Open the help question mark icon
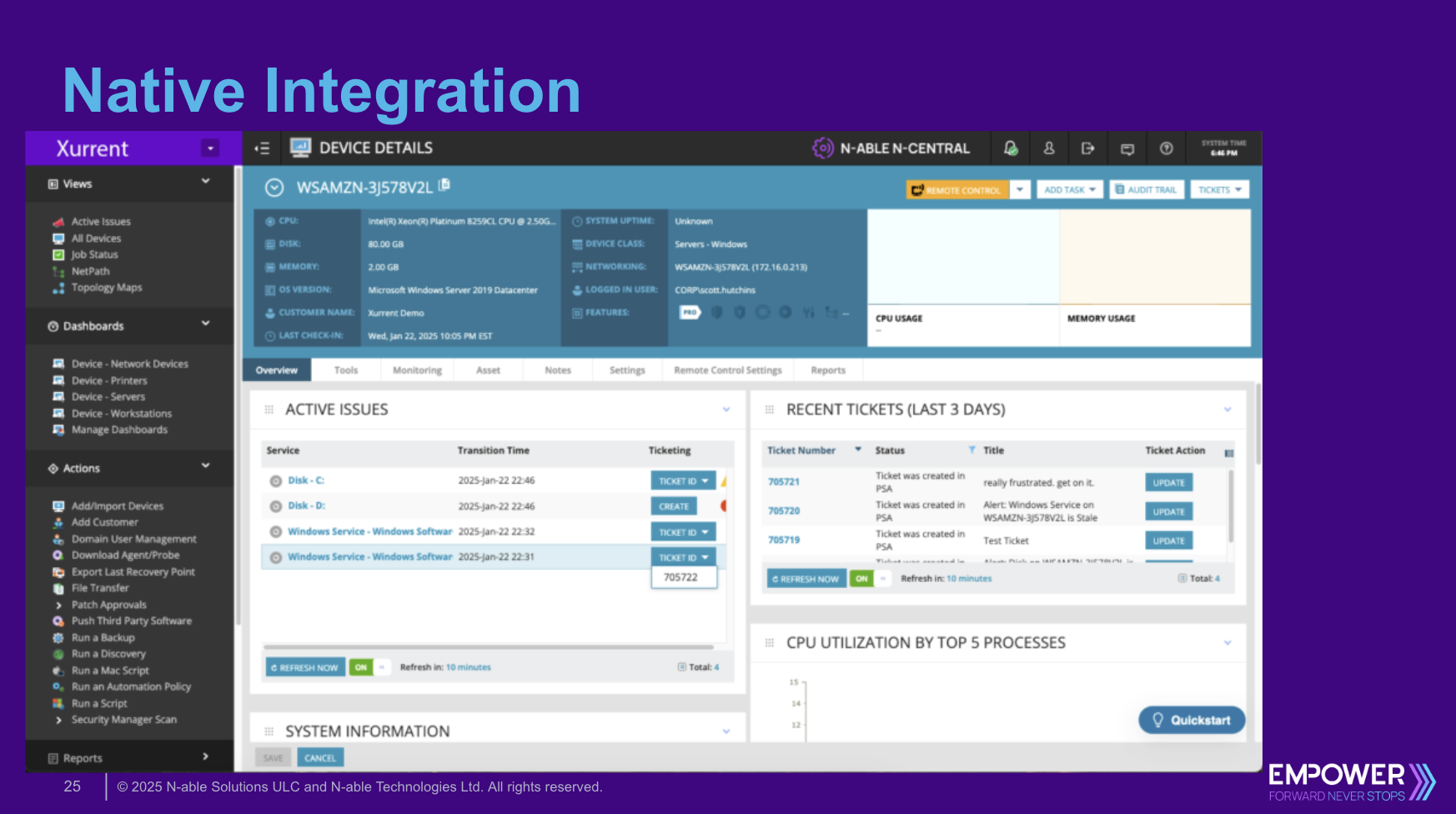Screen dimensions: 1456x814 [x=1167, y=148]
